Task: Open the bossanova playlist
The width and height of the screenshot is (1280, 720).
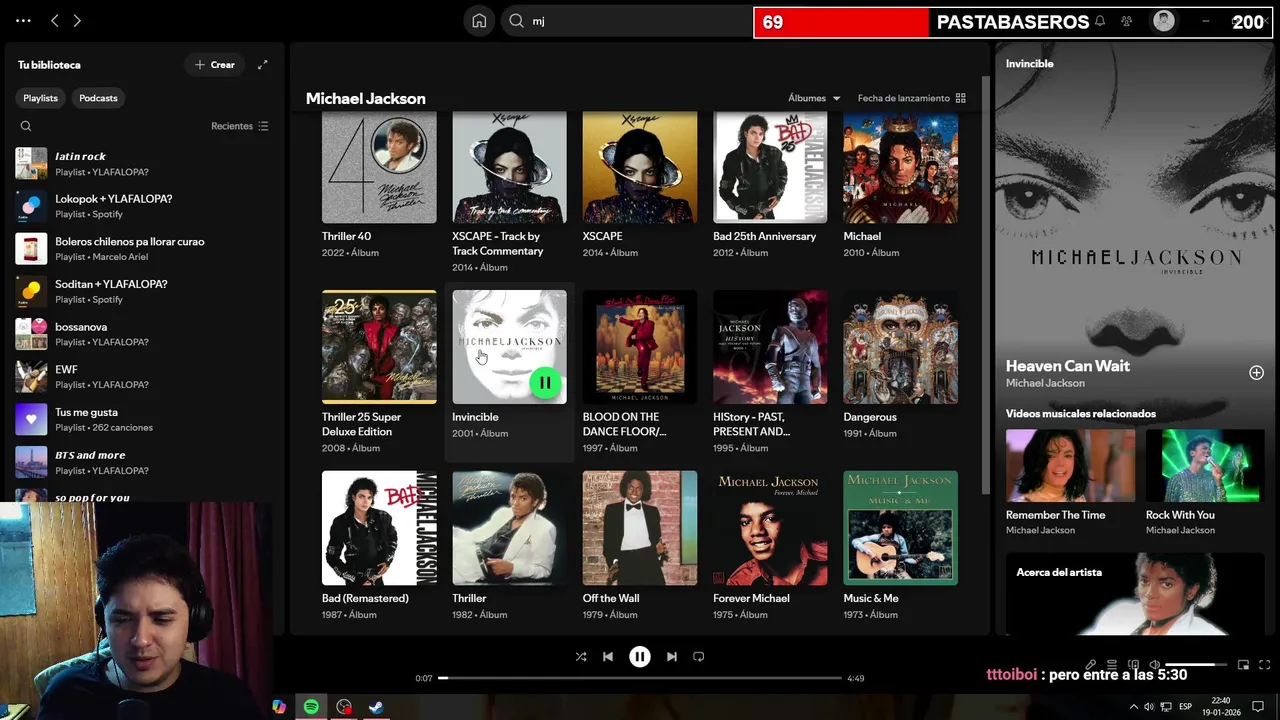Action: (x=142, y=334)
